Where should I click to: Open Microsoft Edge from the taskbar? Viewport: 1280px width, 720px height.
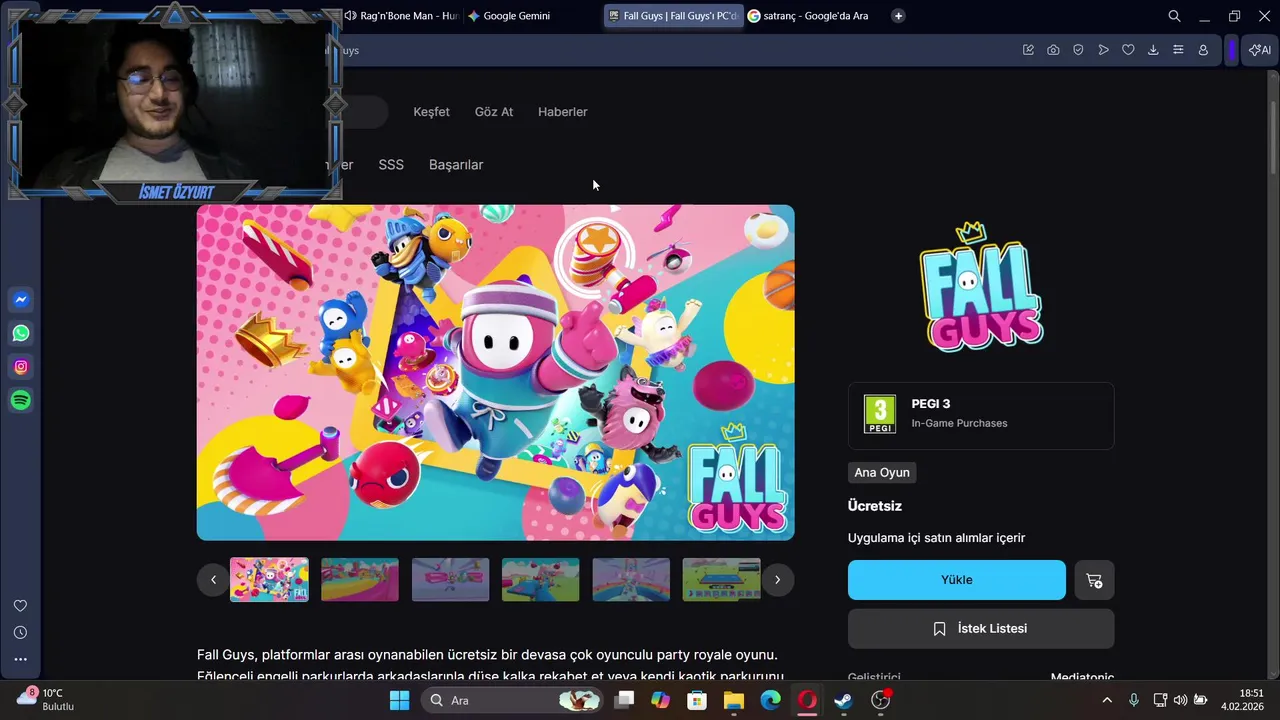click(x=770, y=700)
